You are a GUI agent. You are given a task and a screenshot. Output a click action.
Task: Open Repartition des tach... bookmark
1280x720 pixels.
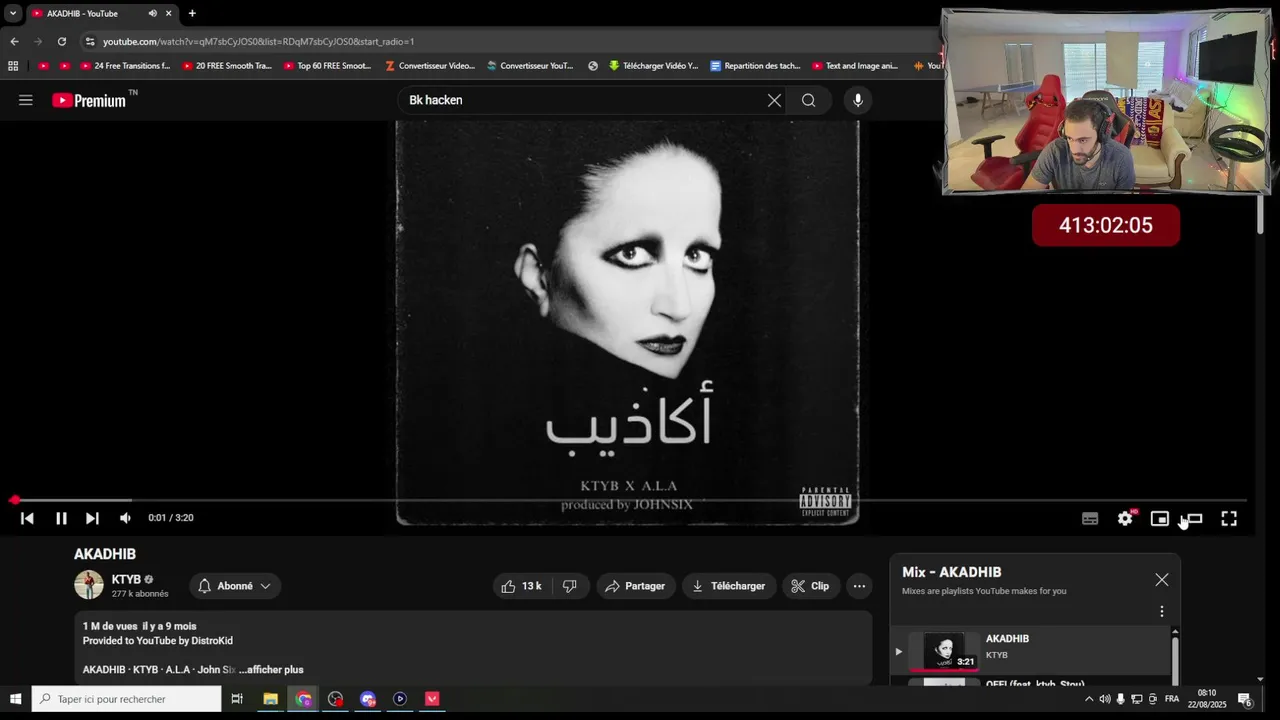755,66
